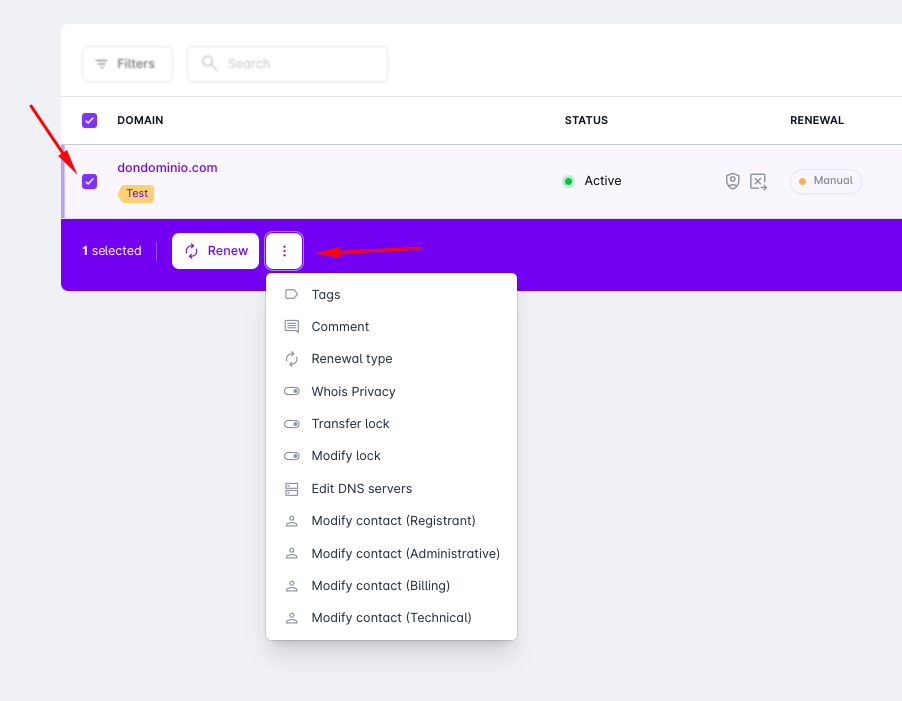Click the yellow Test tag

[x=137, y=194]
